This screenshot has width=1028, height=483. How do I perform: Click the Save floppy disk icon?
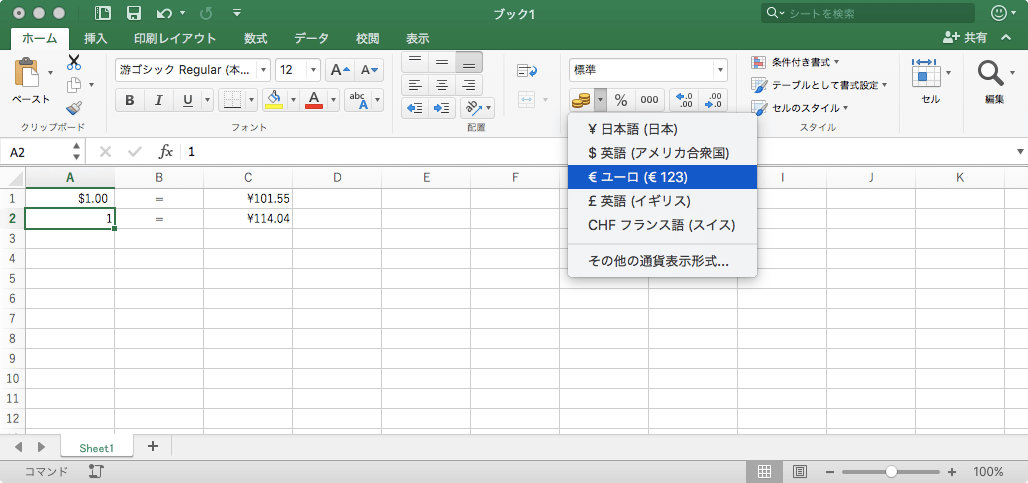click(x=134, y=13)
